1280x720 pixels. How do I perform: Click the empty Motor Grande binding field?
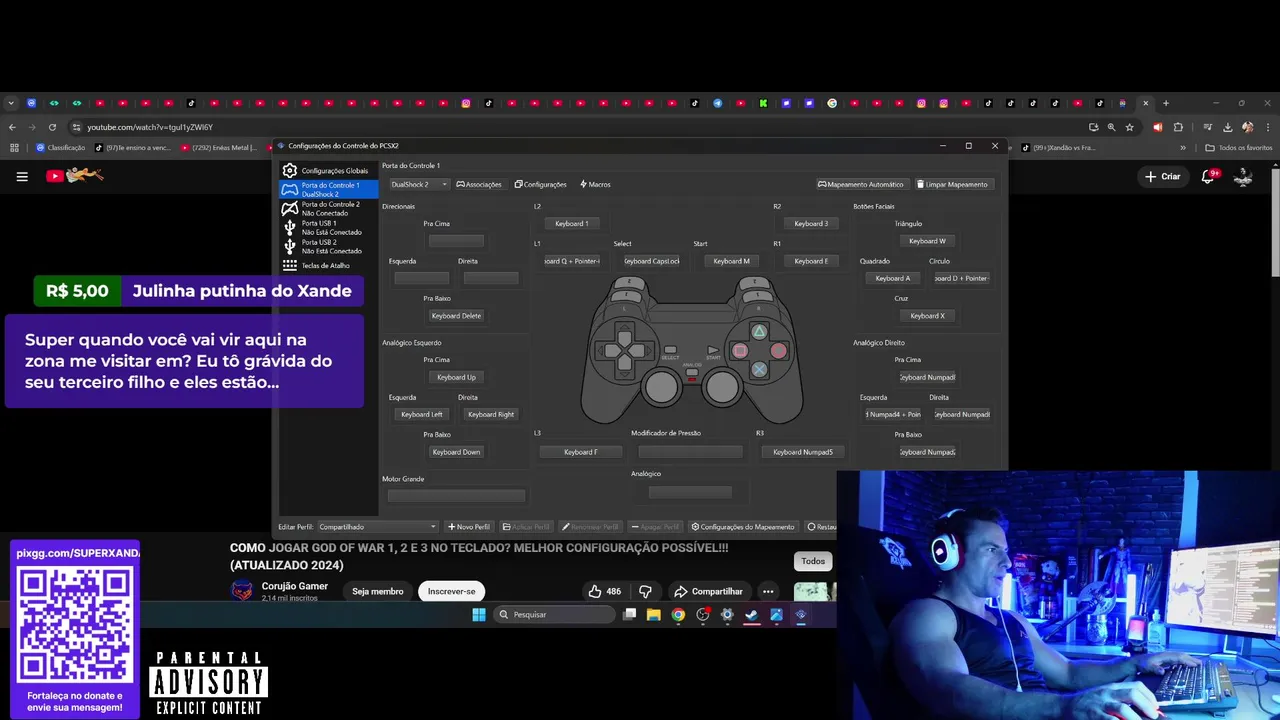pos(456,496)
